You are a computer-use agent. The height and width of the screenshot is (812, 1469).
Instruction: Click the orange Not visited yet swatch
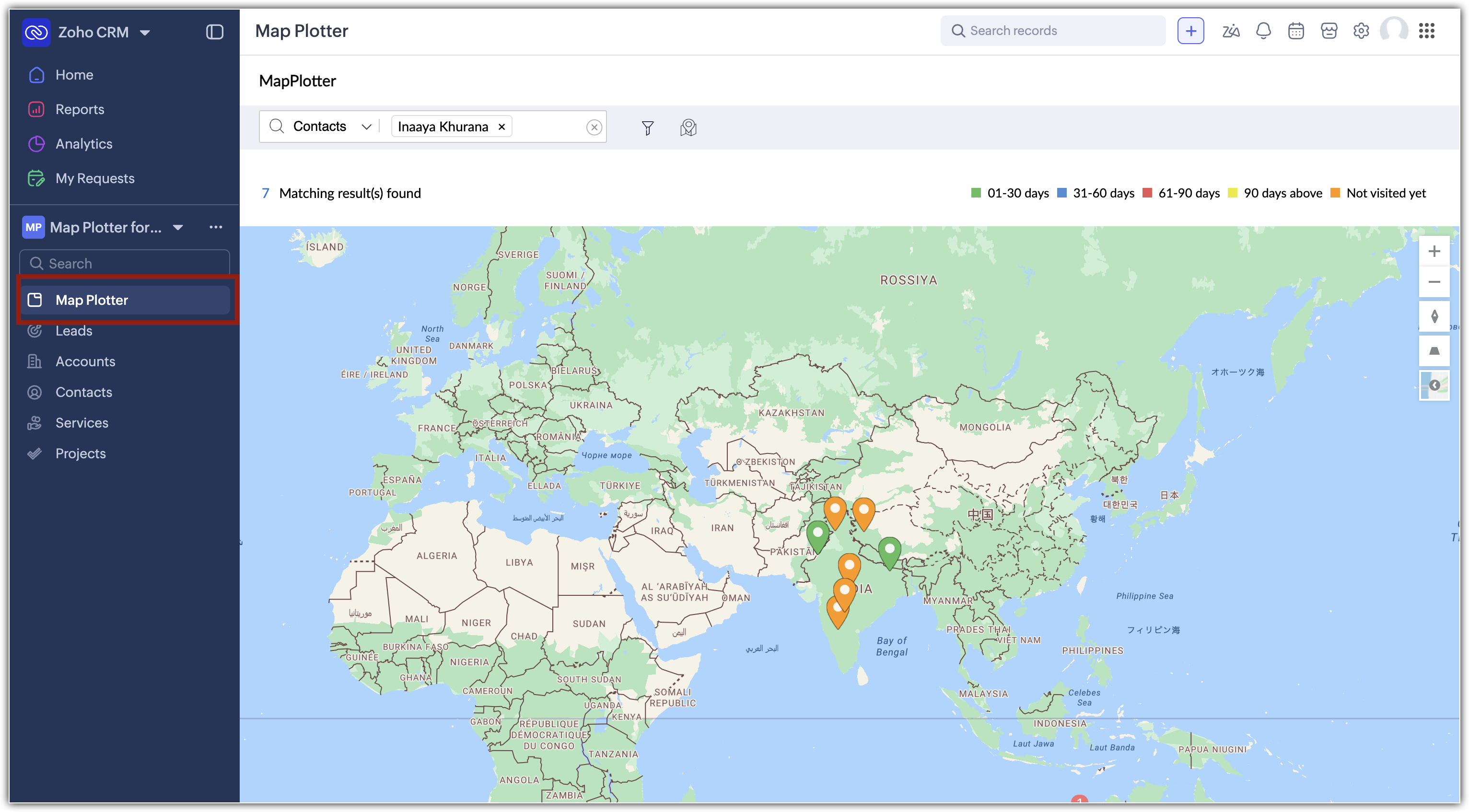[x=1335, y=193]
